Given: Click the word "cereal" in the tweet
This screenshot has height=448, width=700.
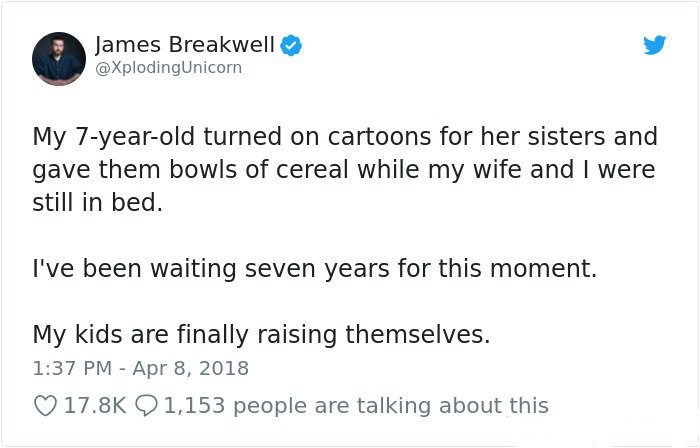Looking at the screenshot, I should pyautogui.click(x=312, y=170).
